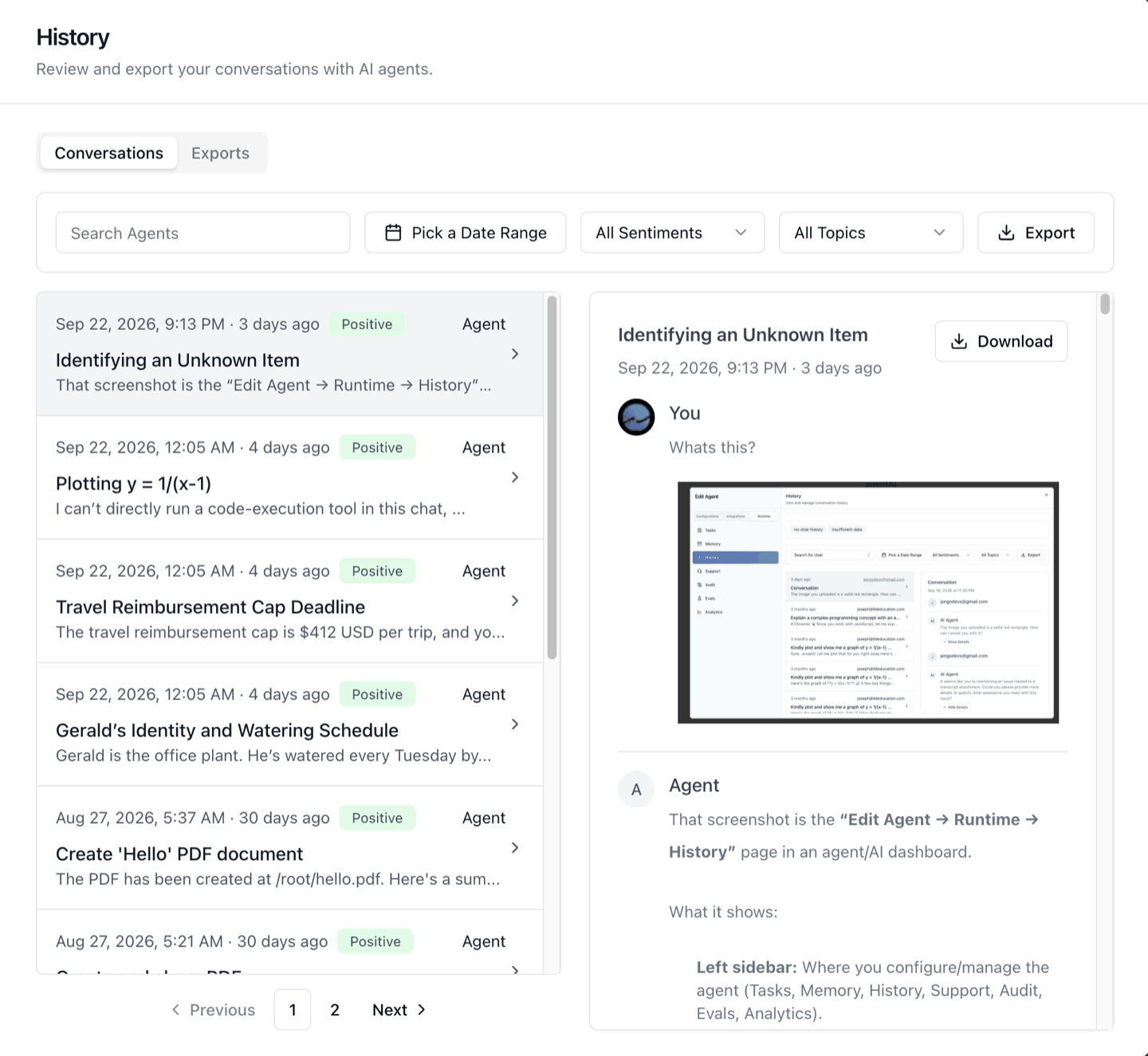Click the user avatar next to You
The width and height of the screenshot is (1148, 1056).
[x=636, y=417]
